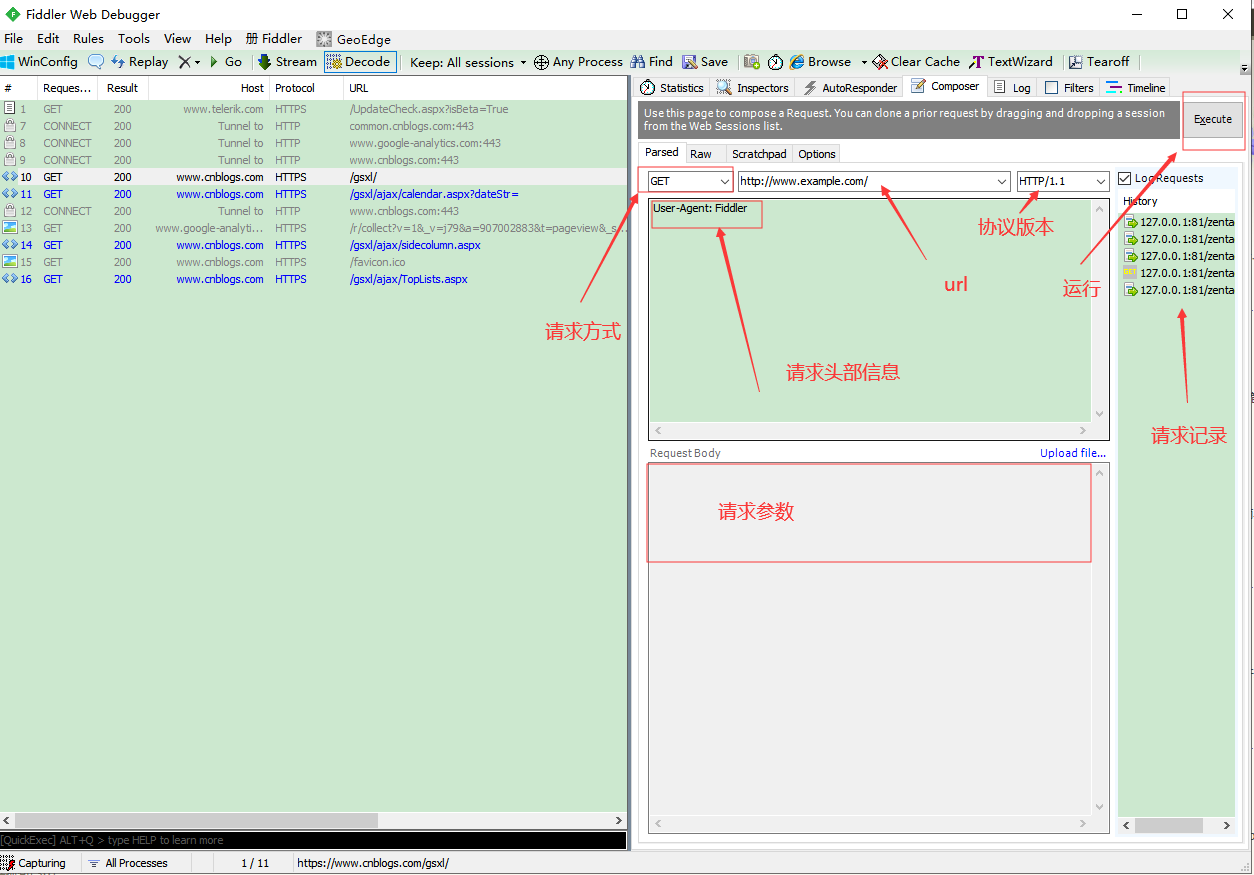Image resolution: width=1254 pixels, height=875 pixels.
Task: Select the Parsed sub-tab
Action: coord(662,152)
